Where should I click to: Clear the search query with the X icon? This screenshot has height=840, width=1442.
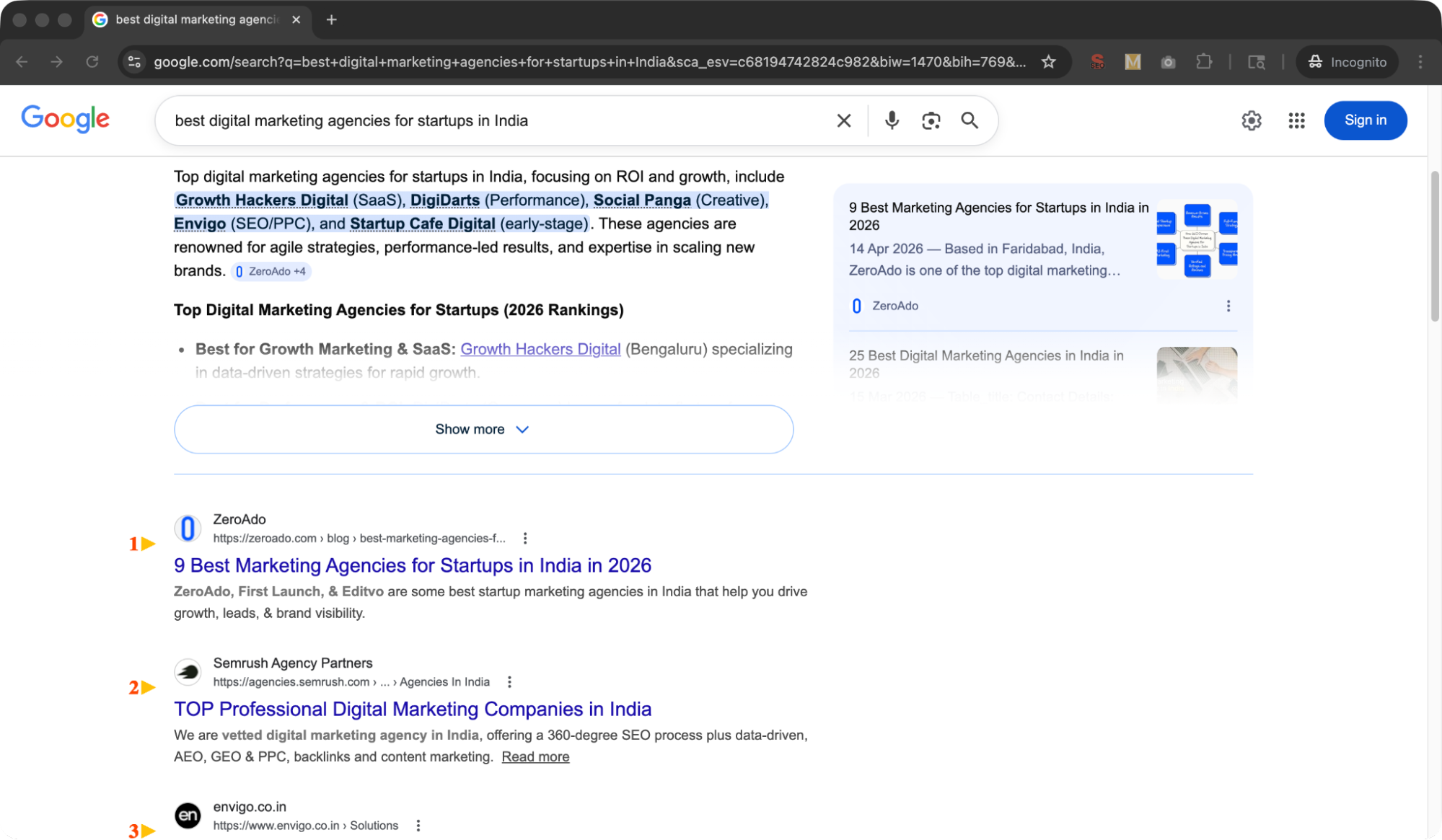(x=843, y=120)
